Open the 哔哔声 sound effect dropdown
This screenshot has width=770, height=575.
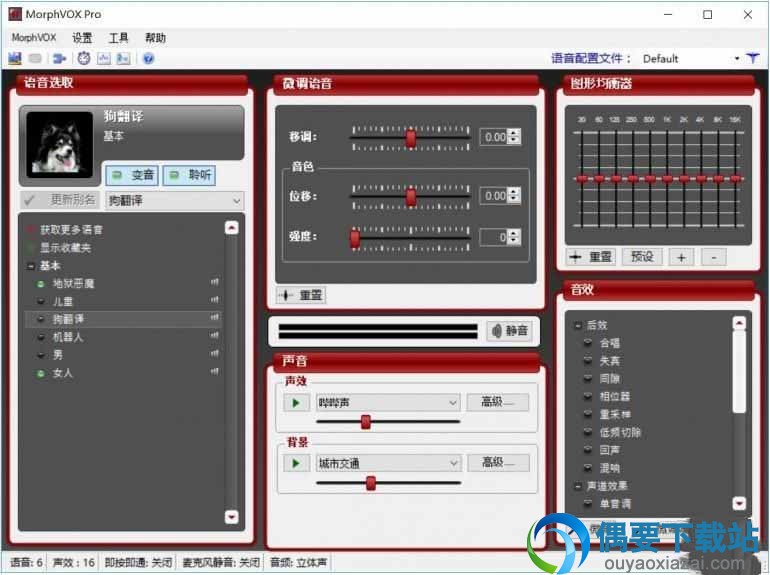[388, 403]
